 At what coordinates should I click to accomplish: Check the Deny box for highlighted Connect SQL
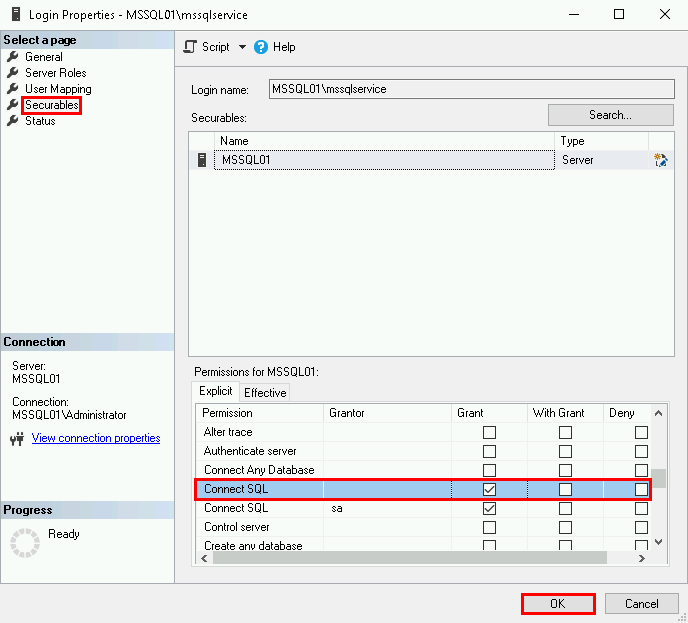coord(641,489)
